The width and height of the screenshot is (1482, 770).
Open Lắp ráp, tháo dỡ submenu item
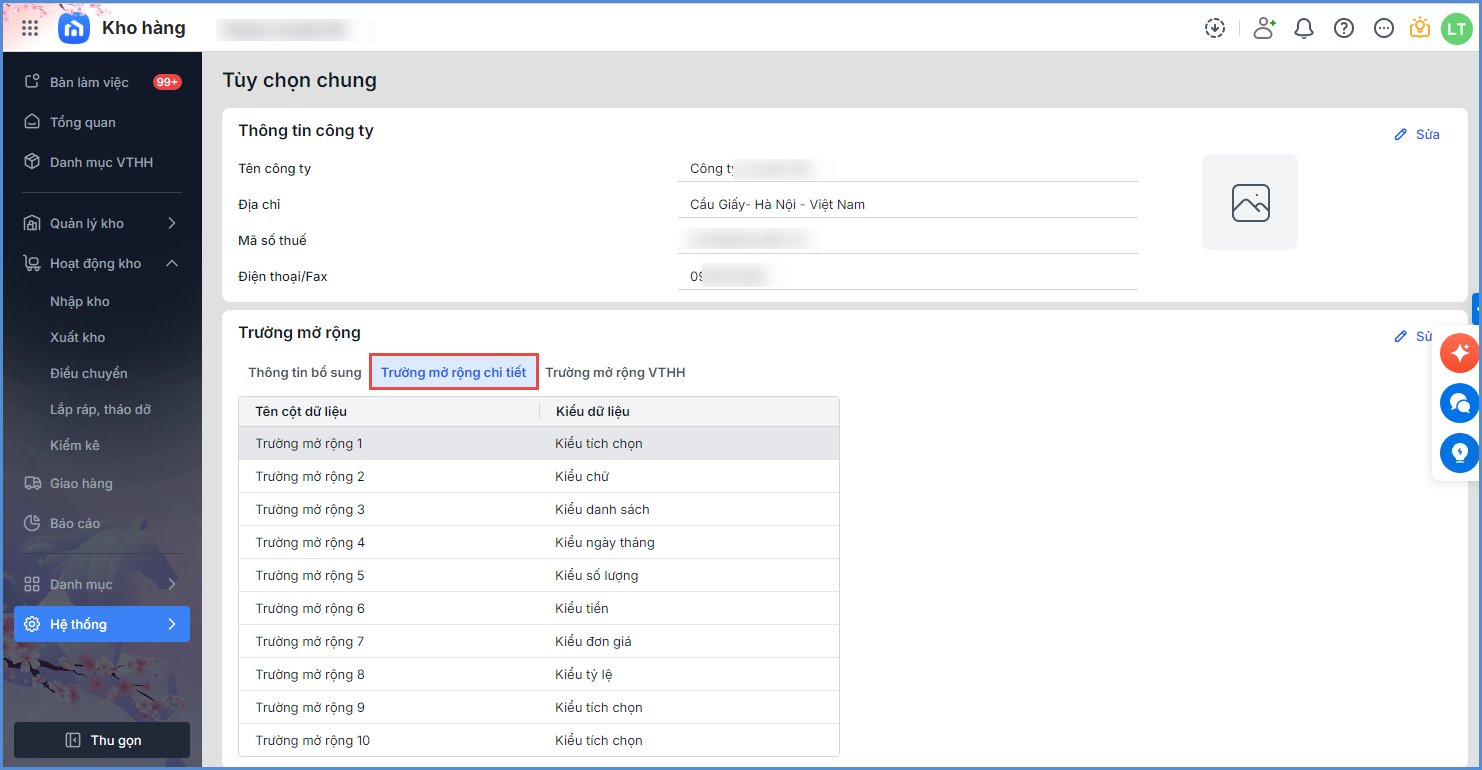(x=101, y=409)
